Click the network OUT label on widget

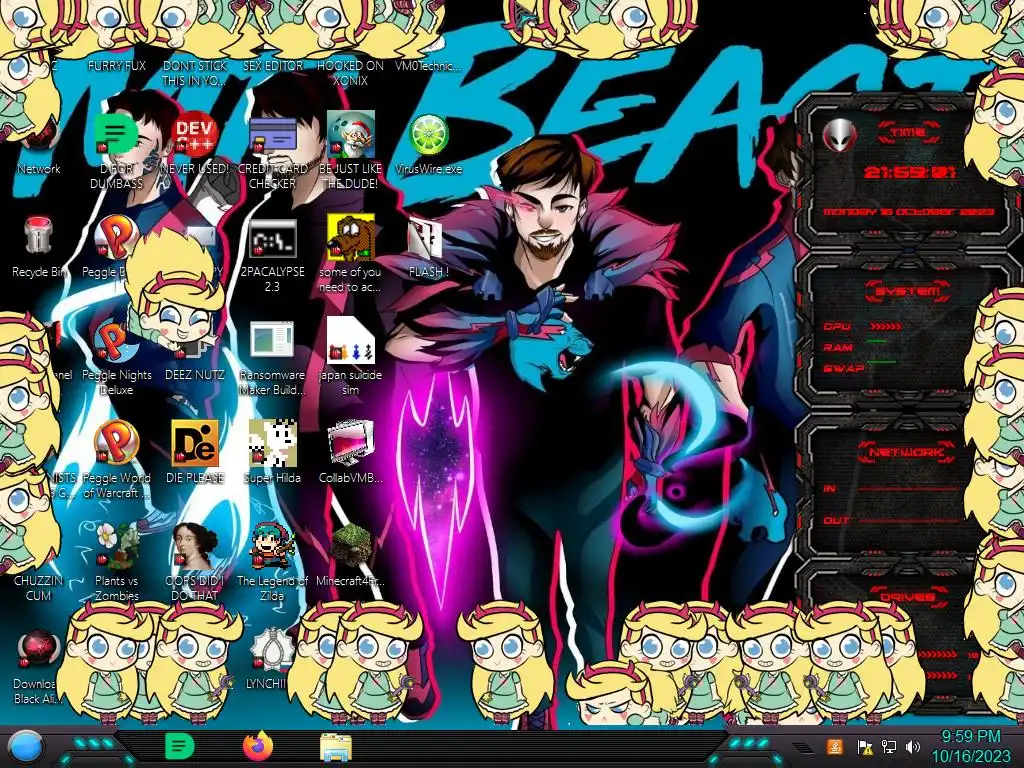coord(837,520)
